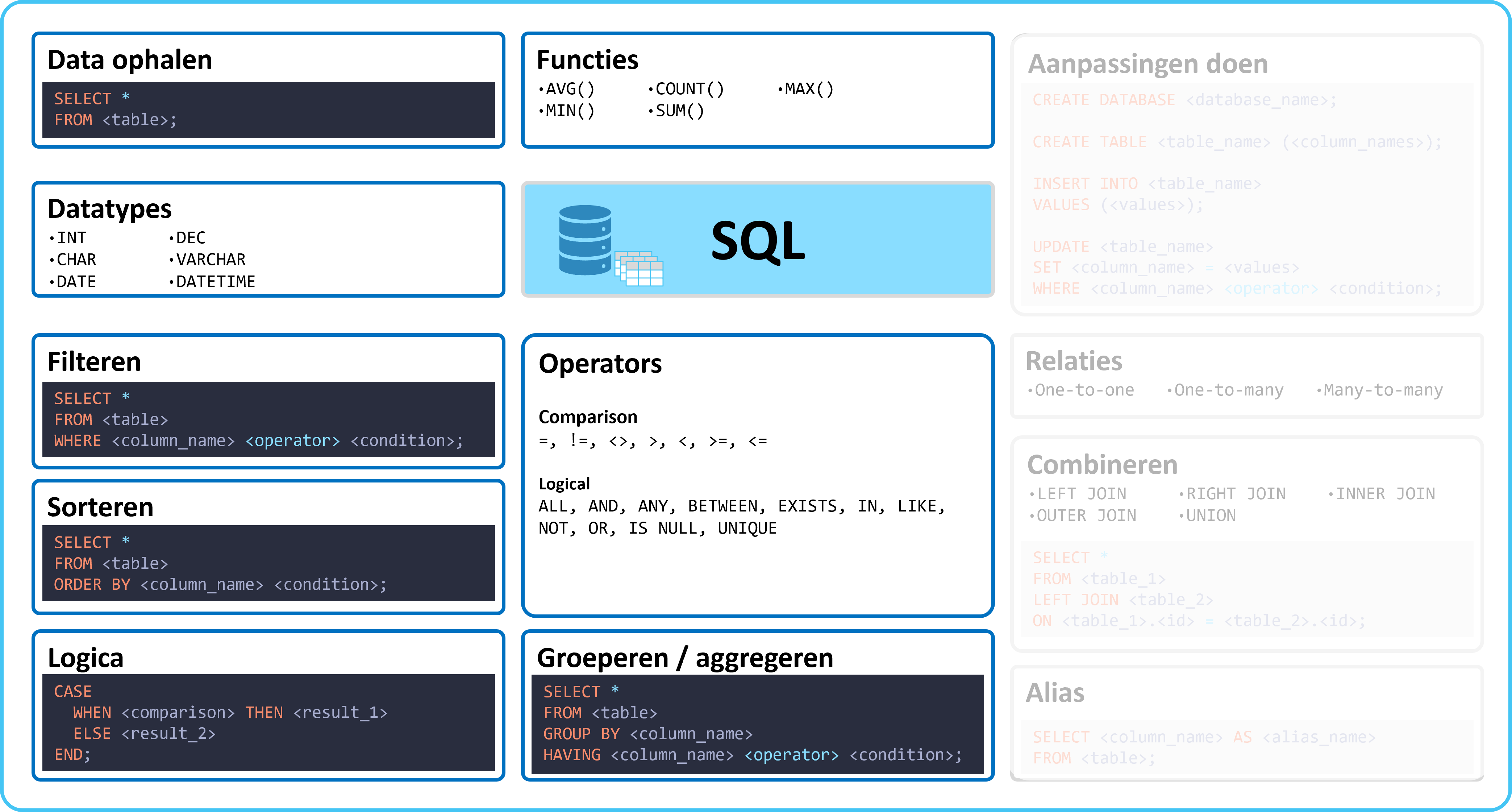The image size is (1512, 812).
Task: Click the CASE keyword under Logica
Action: click(73, 691)
